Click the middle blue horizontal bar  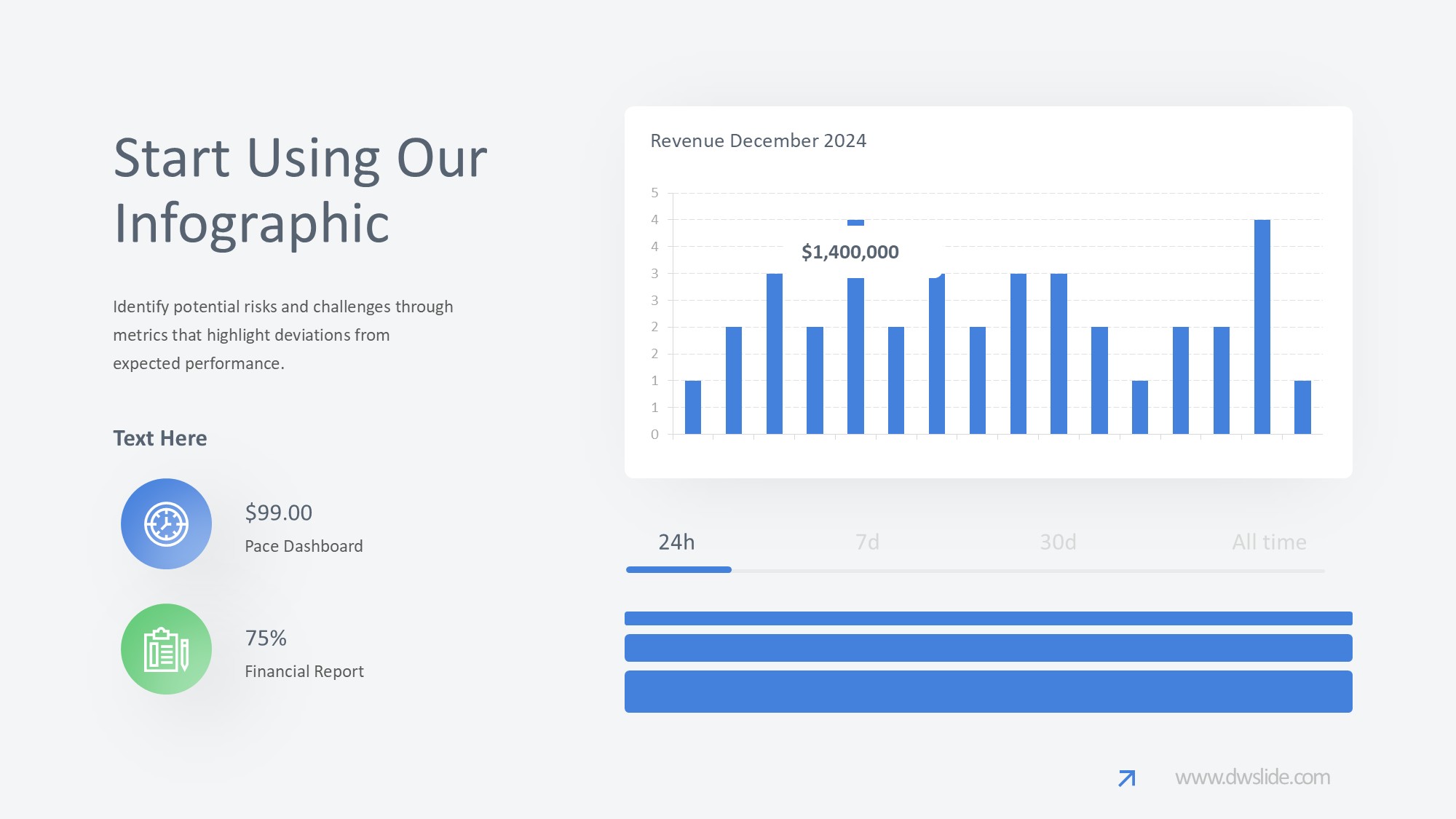[988, 648]
